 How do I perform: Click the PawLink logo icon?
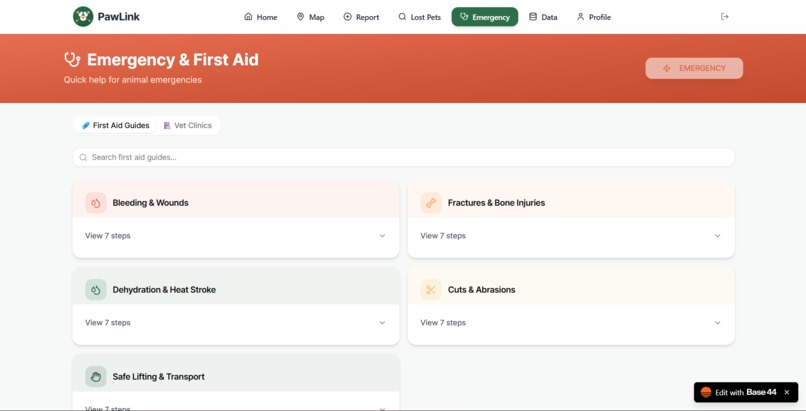coord(83,16)
